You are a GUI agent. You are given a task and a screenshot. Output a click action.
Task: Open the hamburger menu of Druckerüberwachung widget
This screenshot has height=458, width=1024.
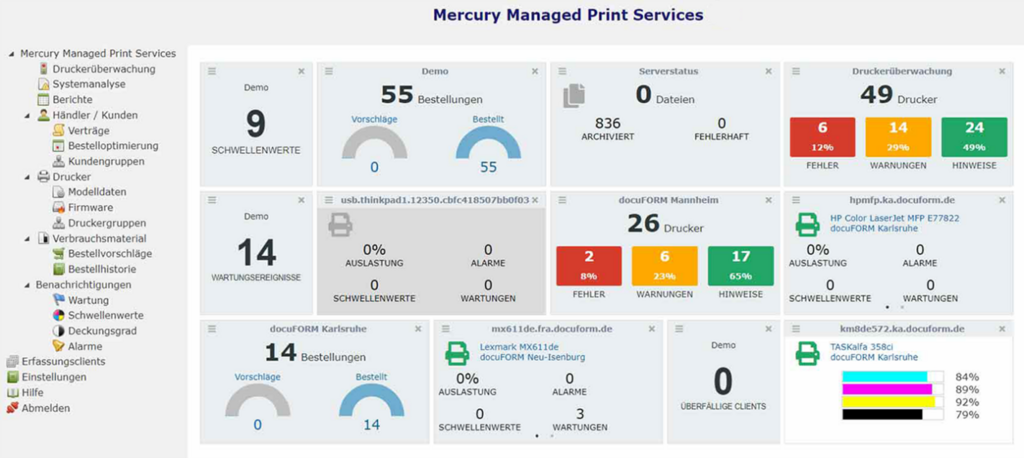click(793, 71)
